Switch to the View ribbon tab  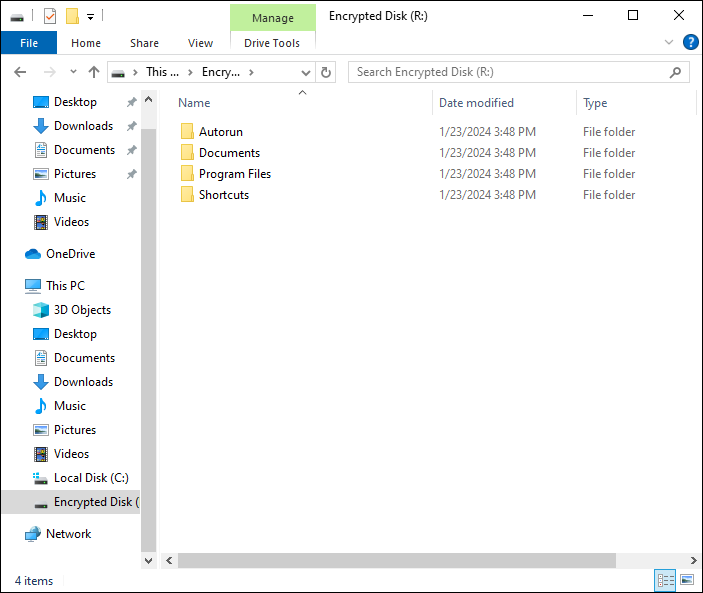[x=200, y=43]
